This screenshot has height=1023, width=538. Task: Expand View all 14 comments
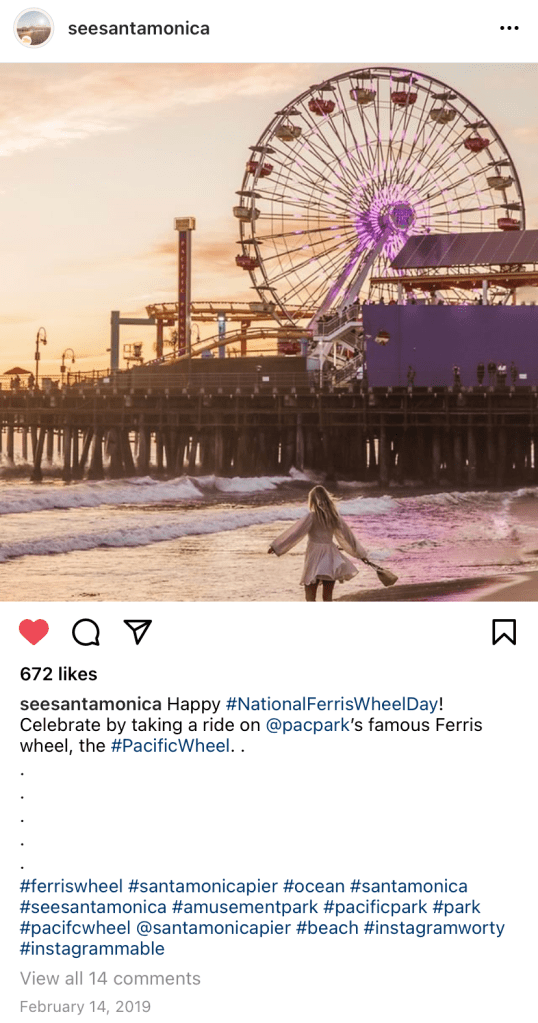(110, 979)
